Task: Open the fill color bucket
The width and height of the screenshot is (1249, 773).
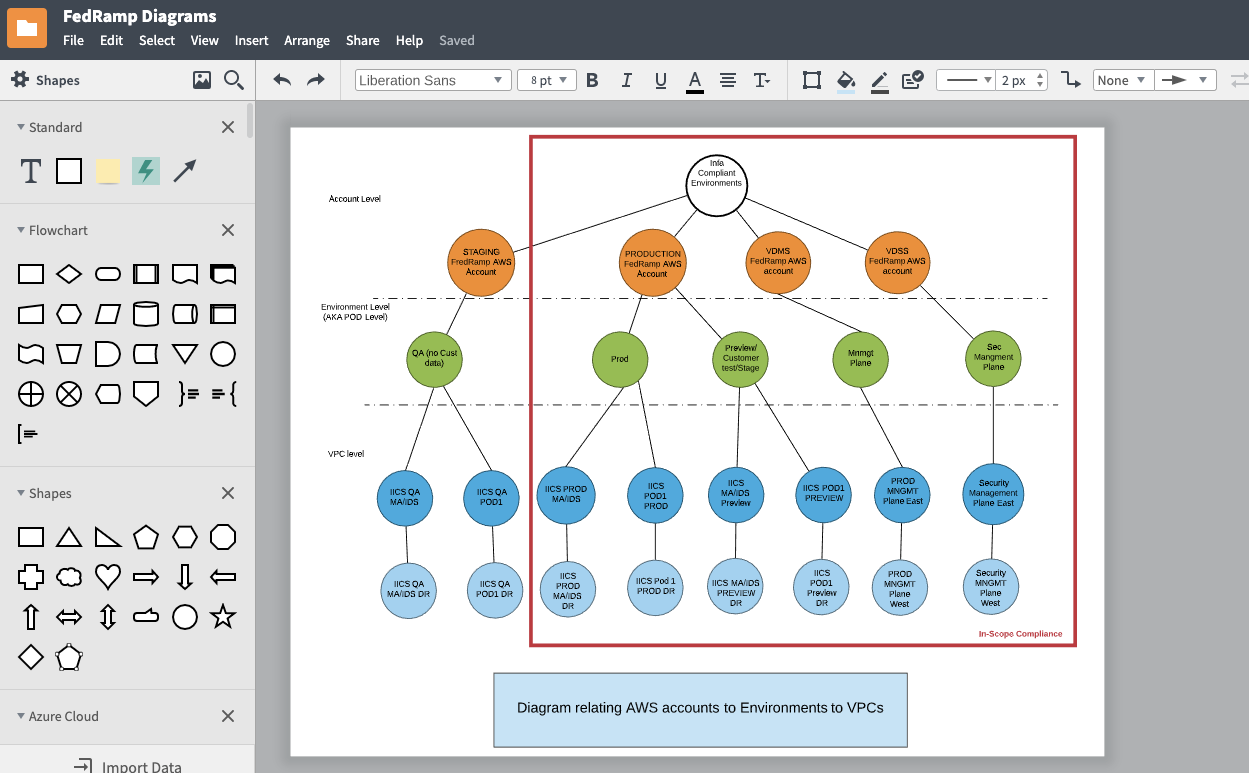Action: 846,81
